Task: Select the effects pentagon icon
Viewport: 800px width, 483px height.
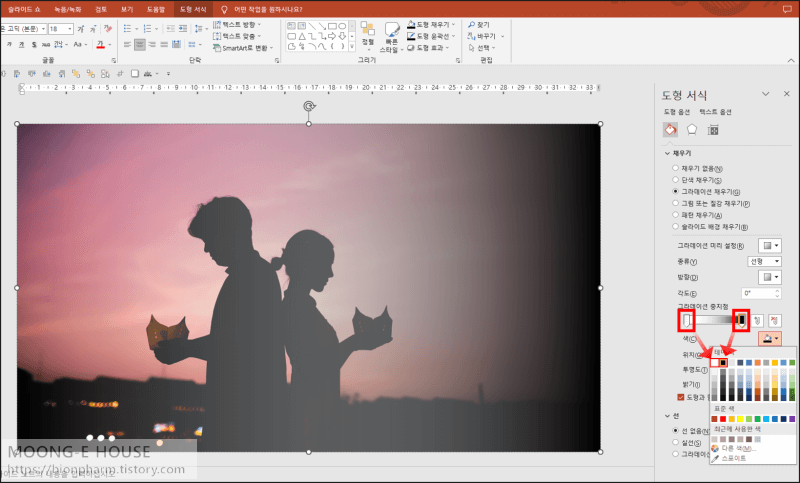Action: [x=692, y=130]
